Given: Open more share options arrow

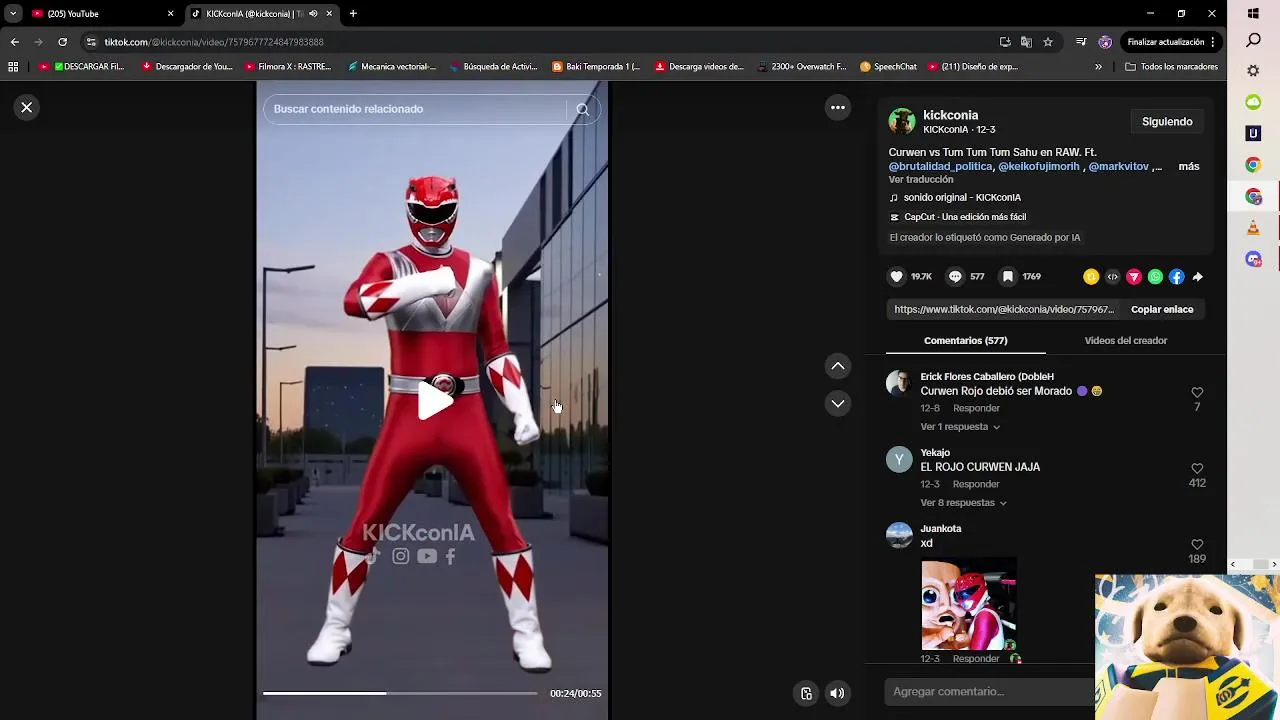Looking at the screenshot, I should click(1198, 277).
